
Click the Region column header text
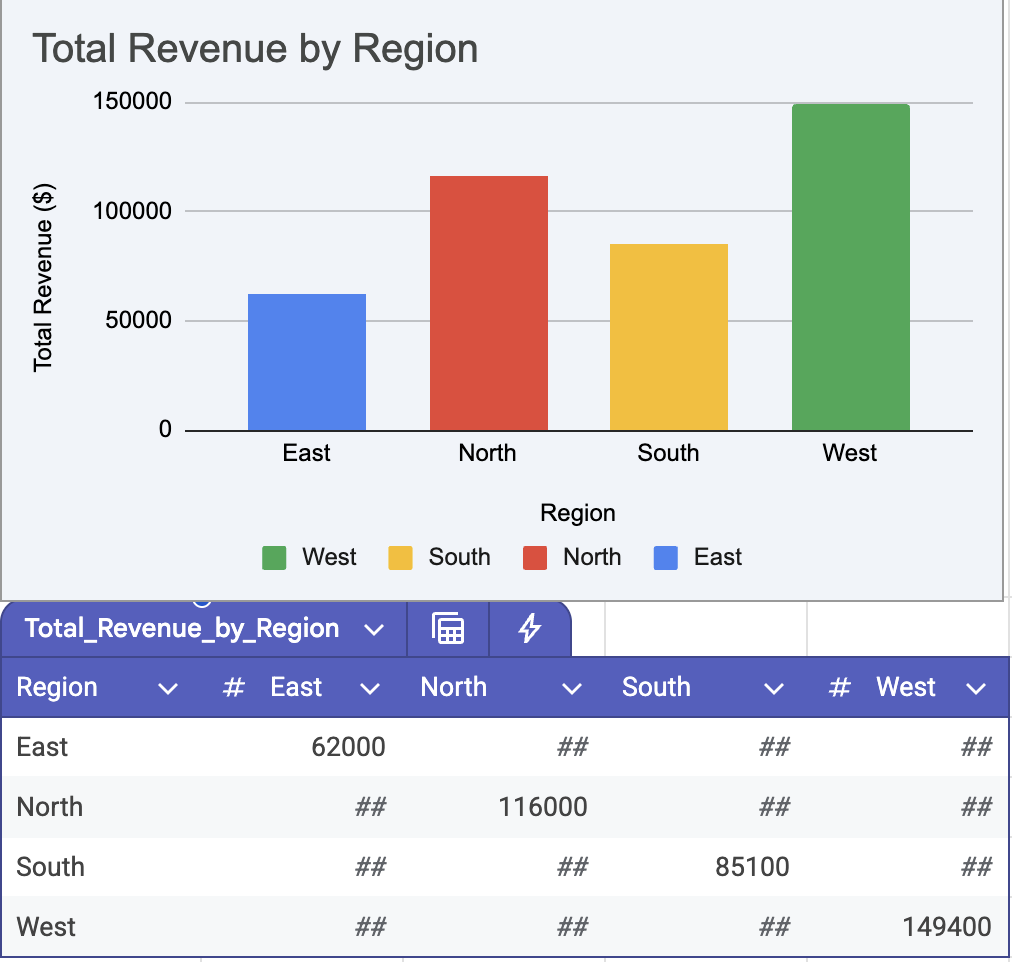coord(57,688)
